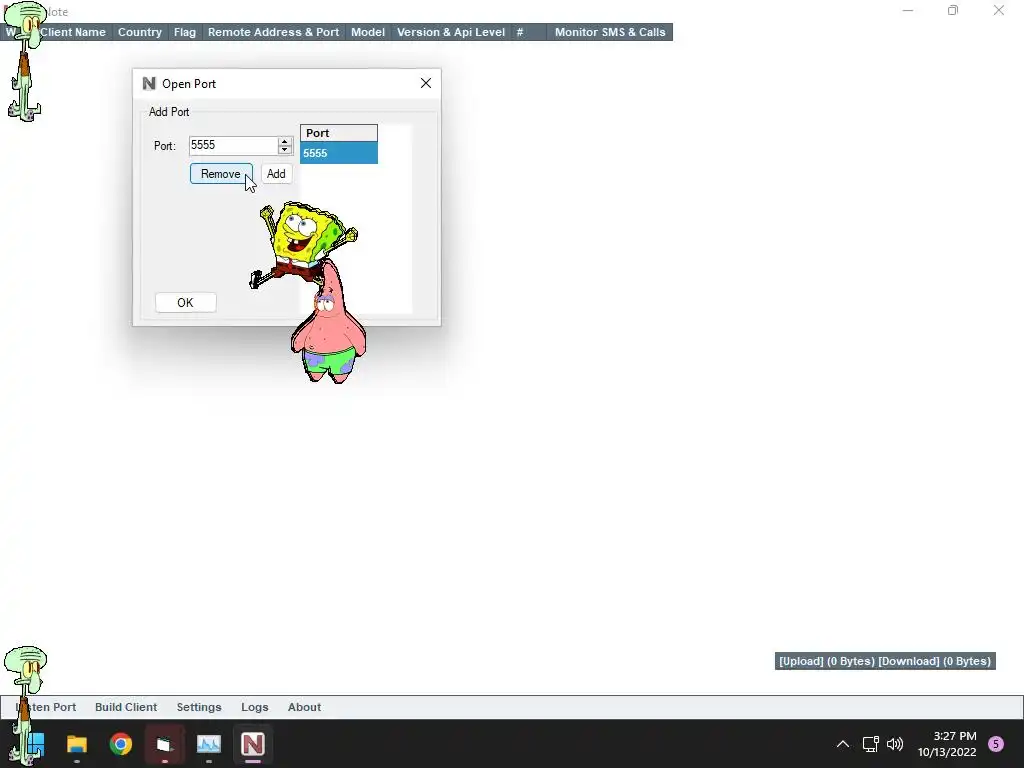
Task: Open the Settings menu
Action: click(199, 707)
